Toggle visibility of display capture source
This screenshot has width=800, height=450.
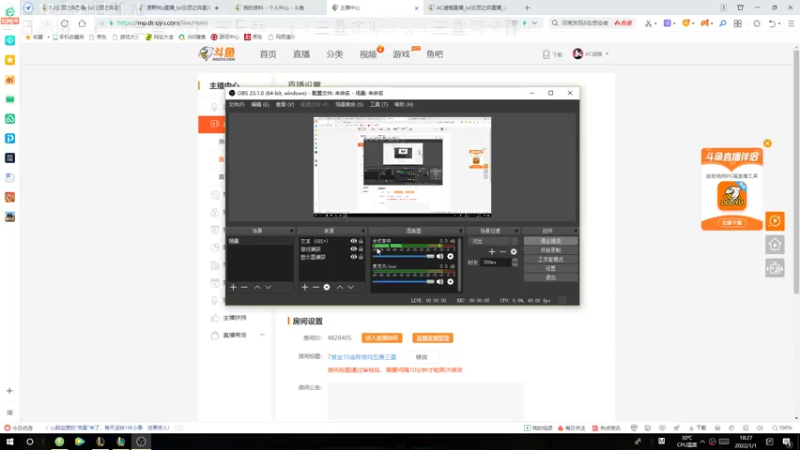[353, 257]
